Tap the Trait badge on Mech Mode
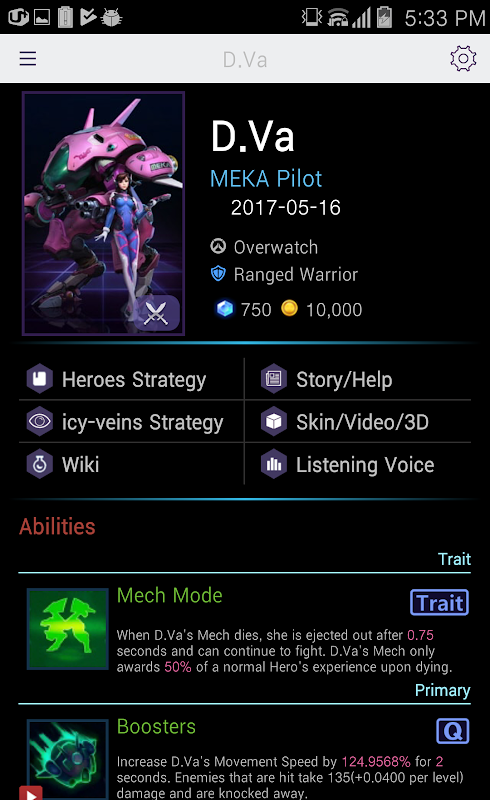This screenshot has width=490, height=800. (x=439, y=603)
